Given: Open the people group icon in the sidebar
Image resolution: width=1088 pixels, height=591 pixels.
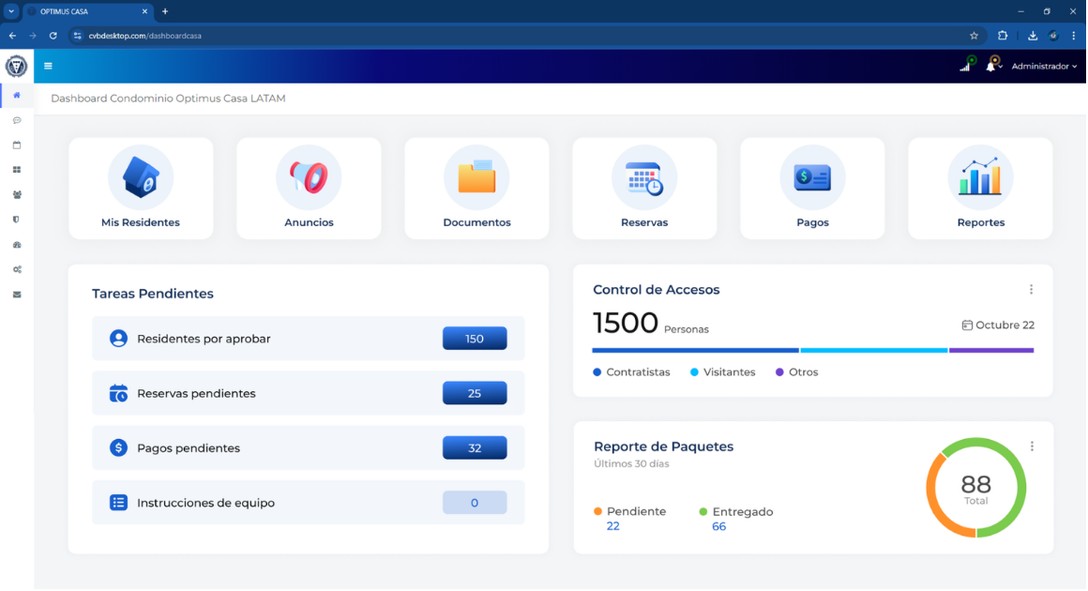Looking at the screenshot, I should click(x=17, y=195).
